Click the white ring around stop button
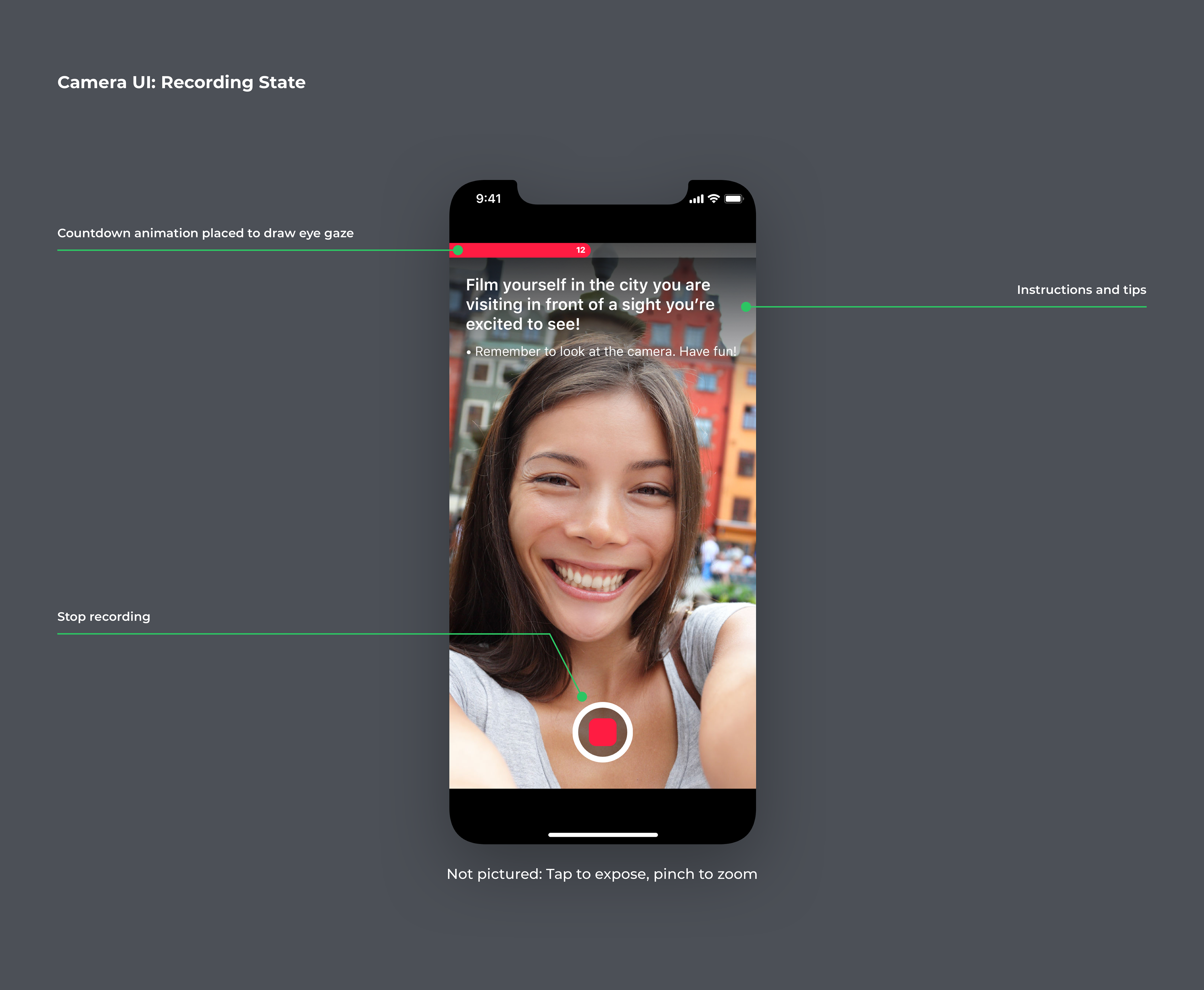Viewport: 1204px width, 990px height. point(603,706)
